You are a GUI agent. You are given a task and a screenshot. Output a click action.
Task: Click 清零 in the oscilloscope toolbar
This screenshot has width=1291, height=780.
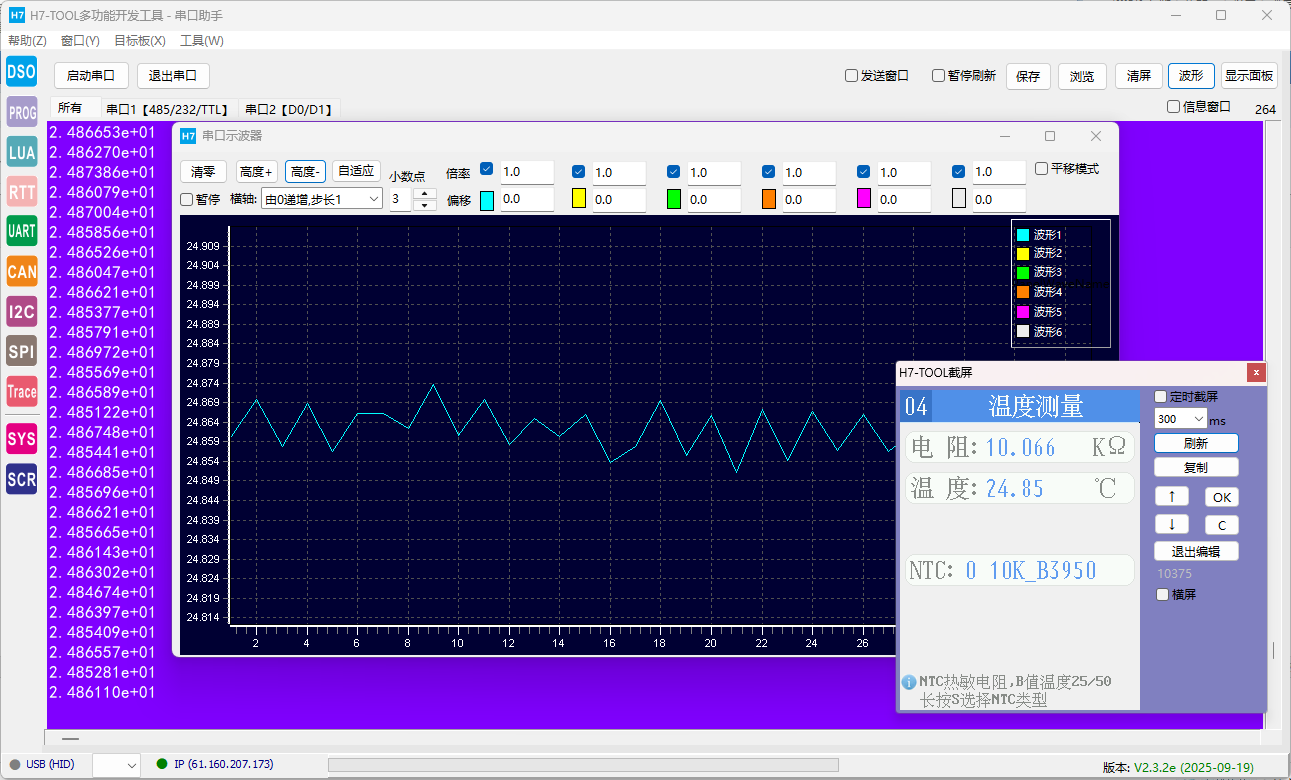point(203,172)
